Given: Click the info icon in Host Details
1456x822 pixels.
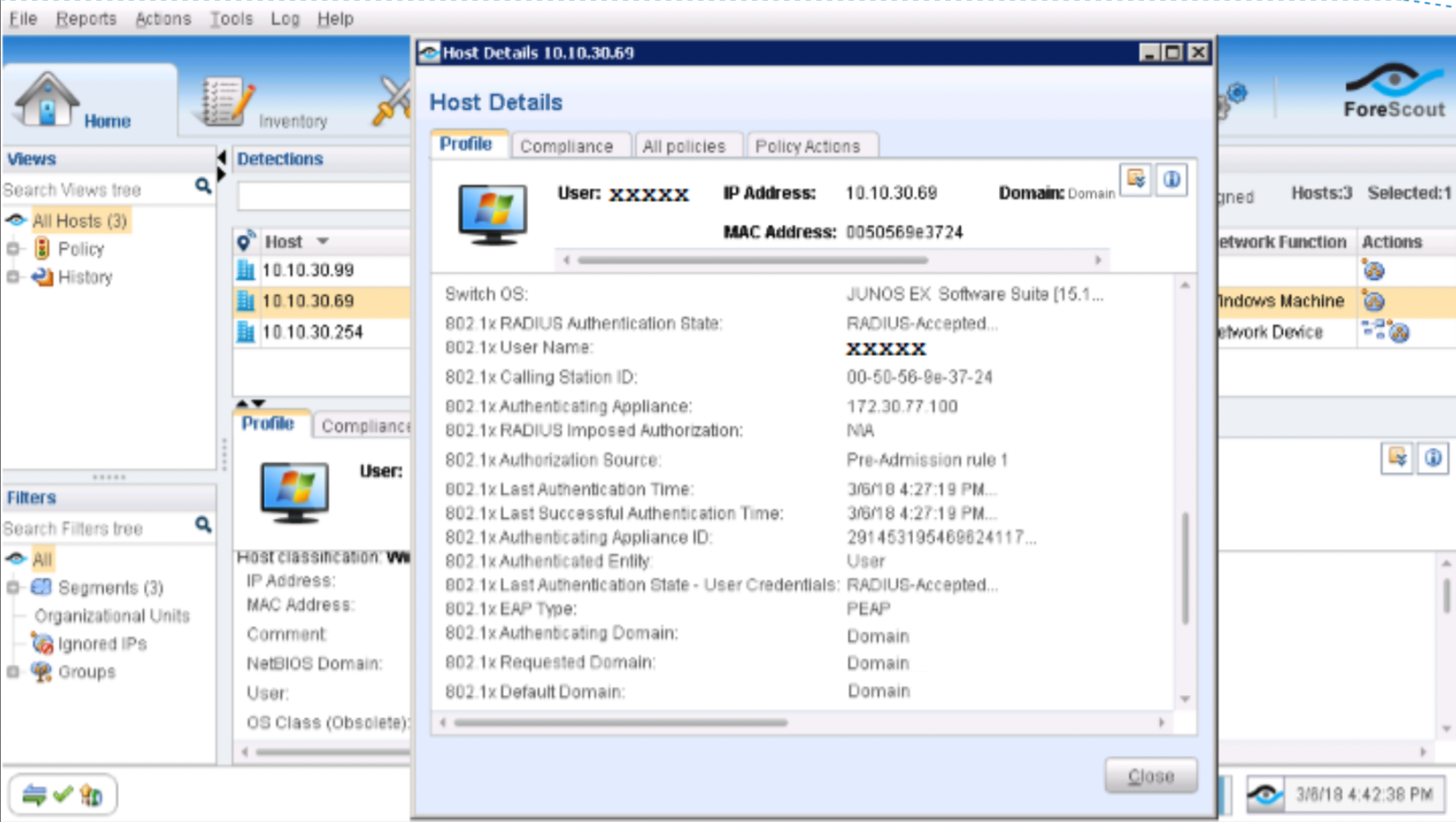Looking at the screenshot, I should pos(1171,179).
